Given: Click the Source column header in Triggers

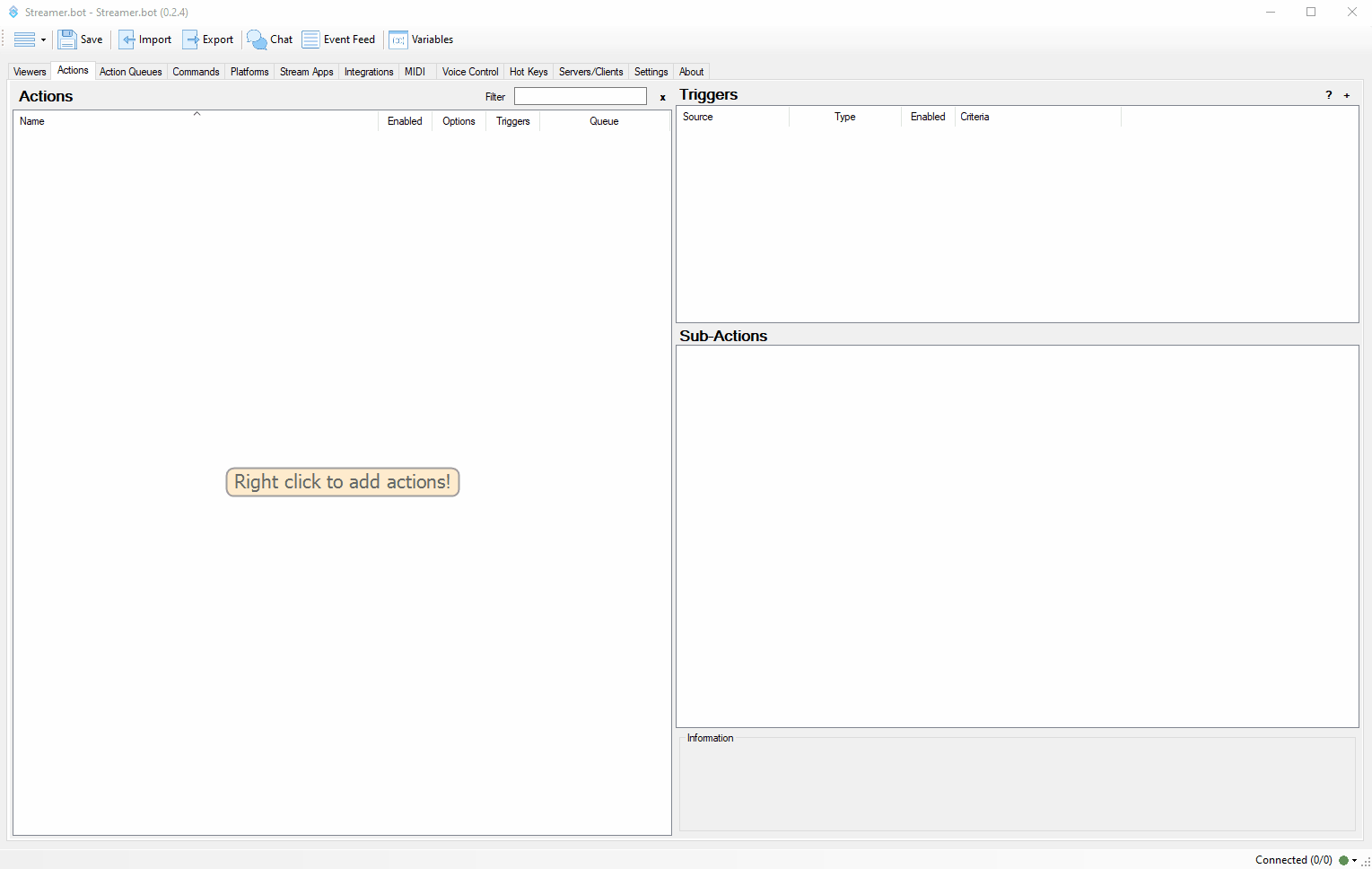Looking at the screenshot, I should point(698,117).
